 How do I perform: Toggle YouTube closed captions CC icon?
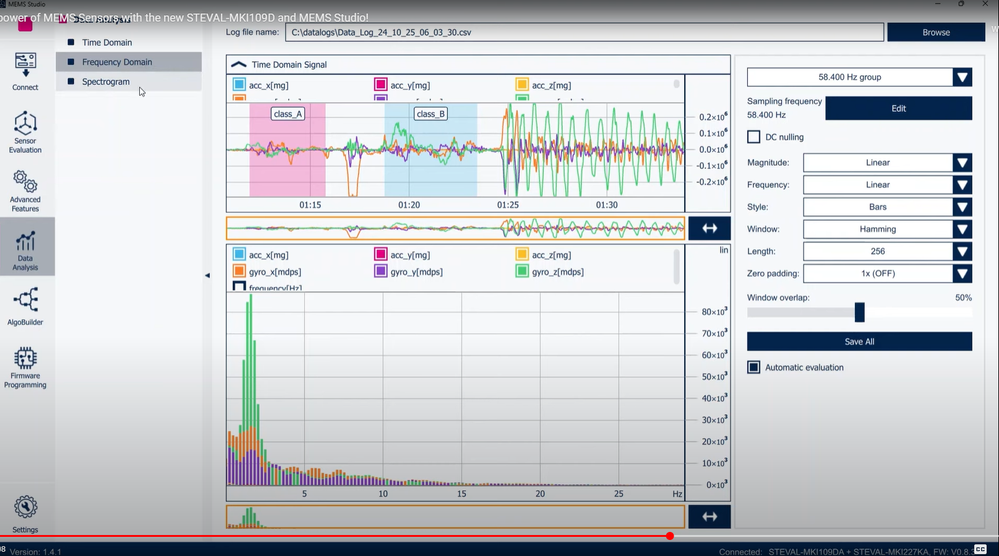(980, 549)
